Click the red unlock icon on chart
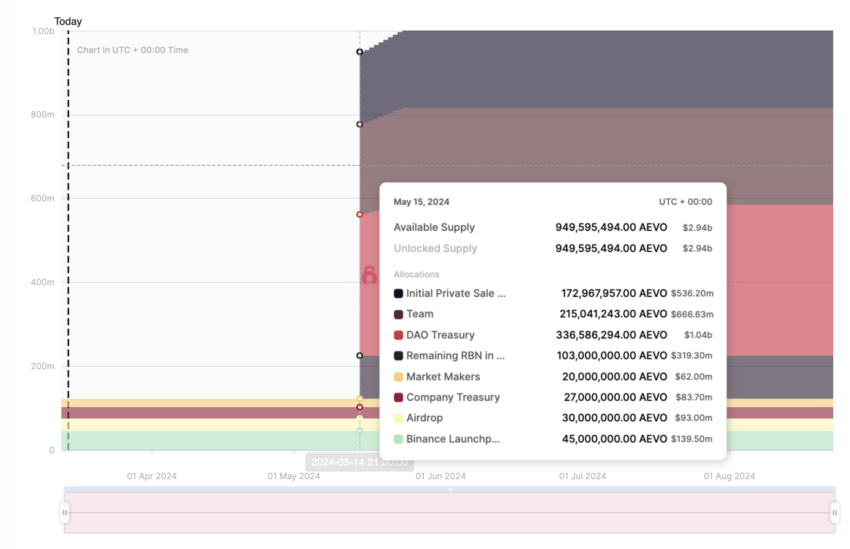Image resolution: width=850 pixels, height=549 pixels. (x=369, y=275)
